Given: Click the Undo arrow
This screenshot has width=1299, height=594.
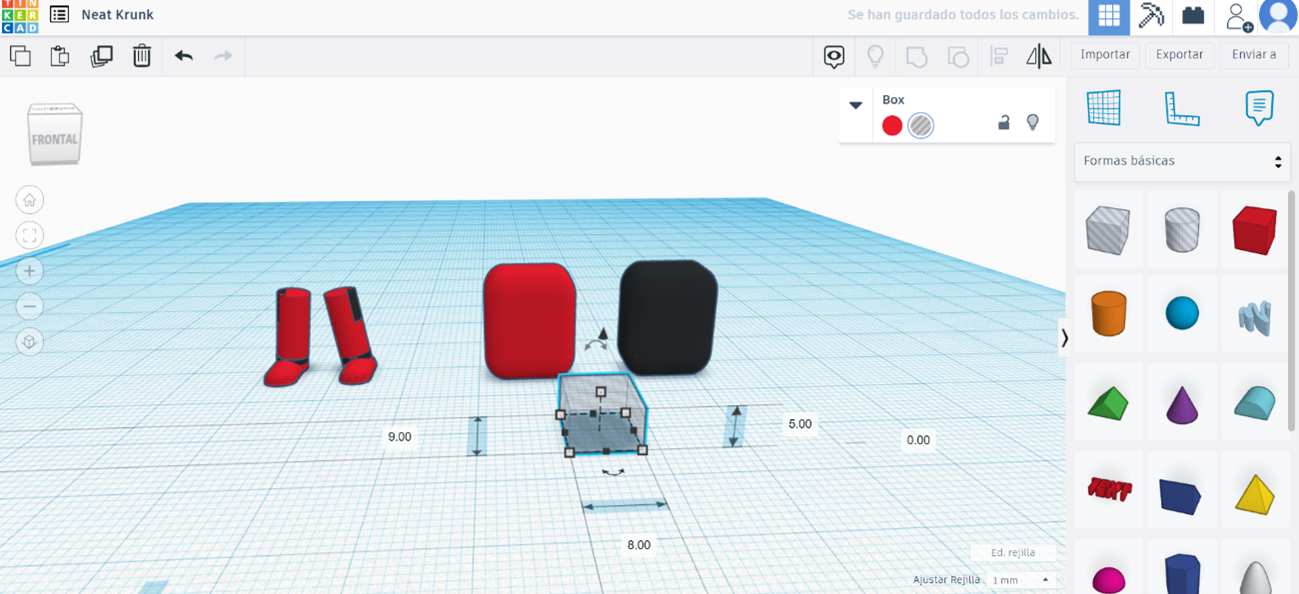Looking at the screenshot, I should click(183, 56).
